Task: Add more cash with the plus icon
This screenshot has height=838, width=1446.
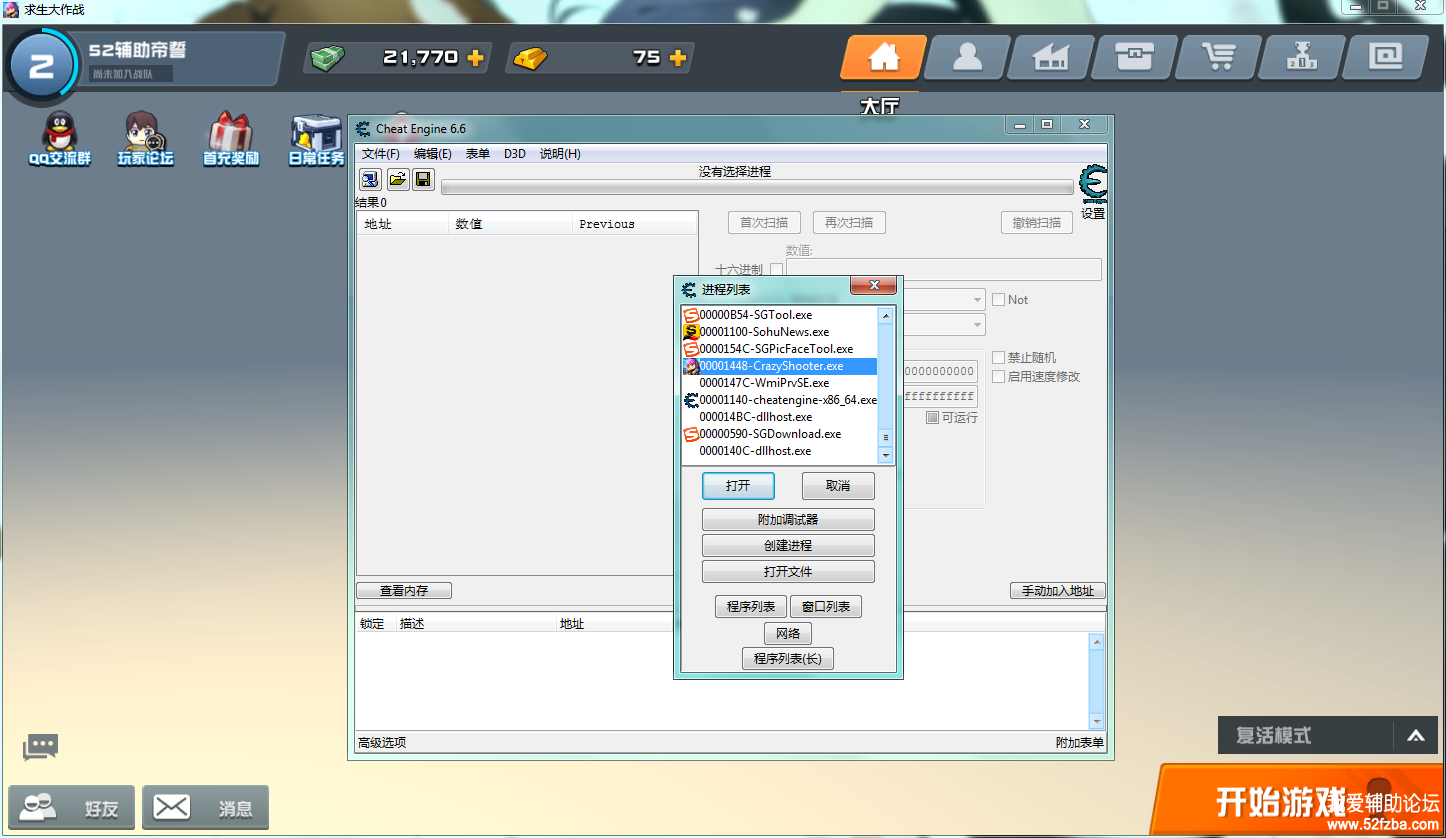Action: click(x=475, y=58)
